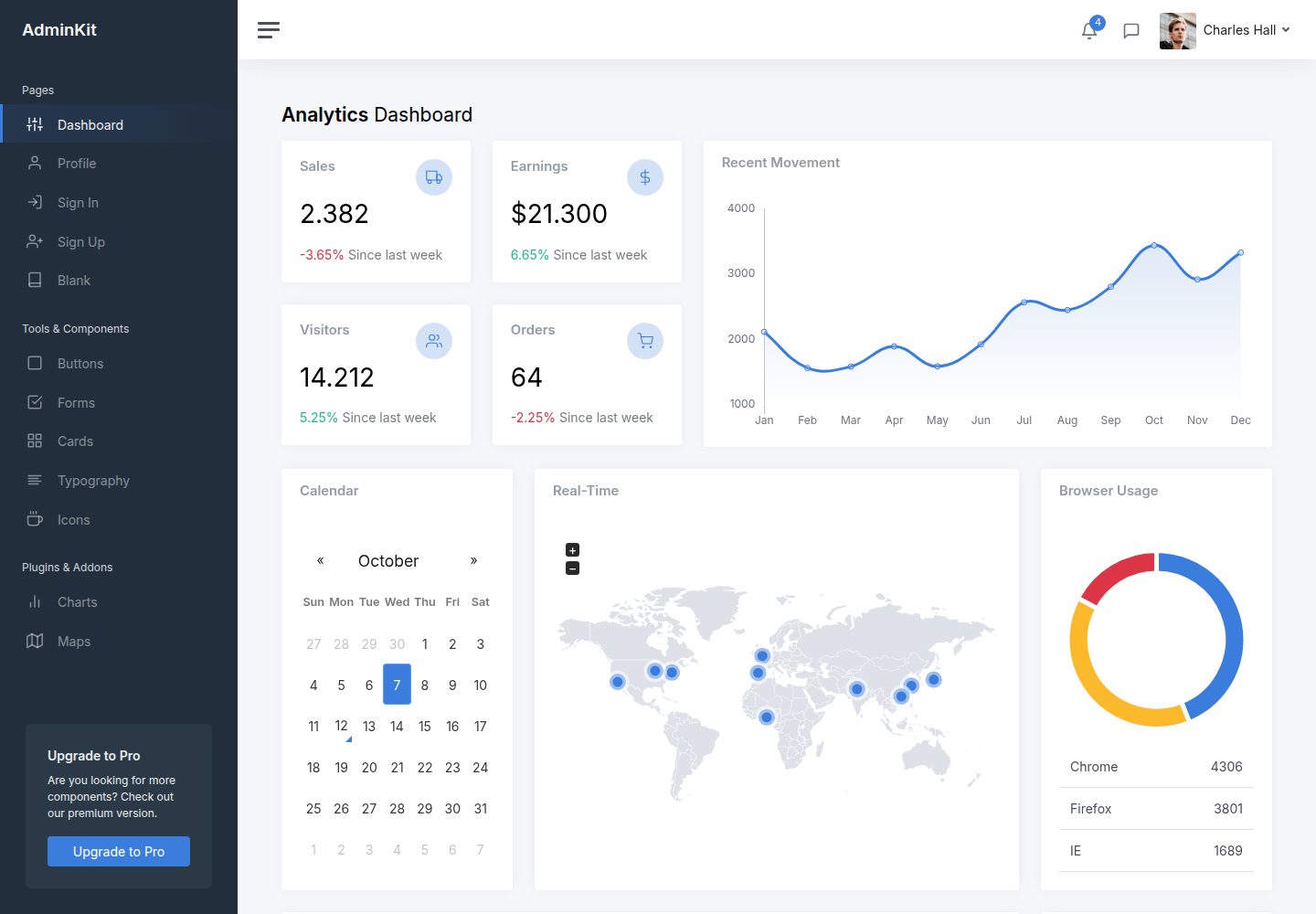
Task: Click the Jul data point on chart
Action: click(x=1024, y=302)
